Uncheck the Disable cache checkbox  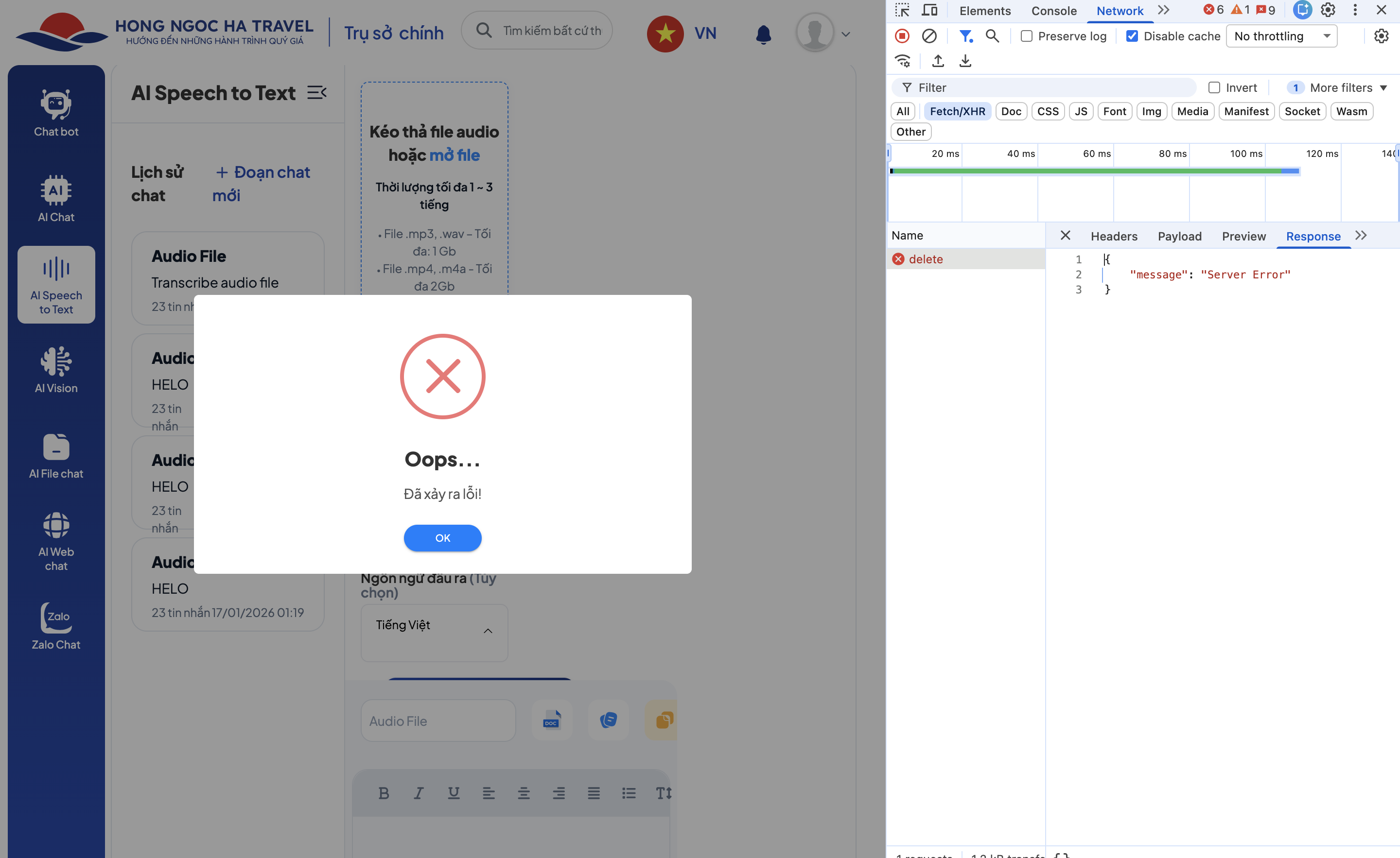pos(1132,36)
